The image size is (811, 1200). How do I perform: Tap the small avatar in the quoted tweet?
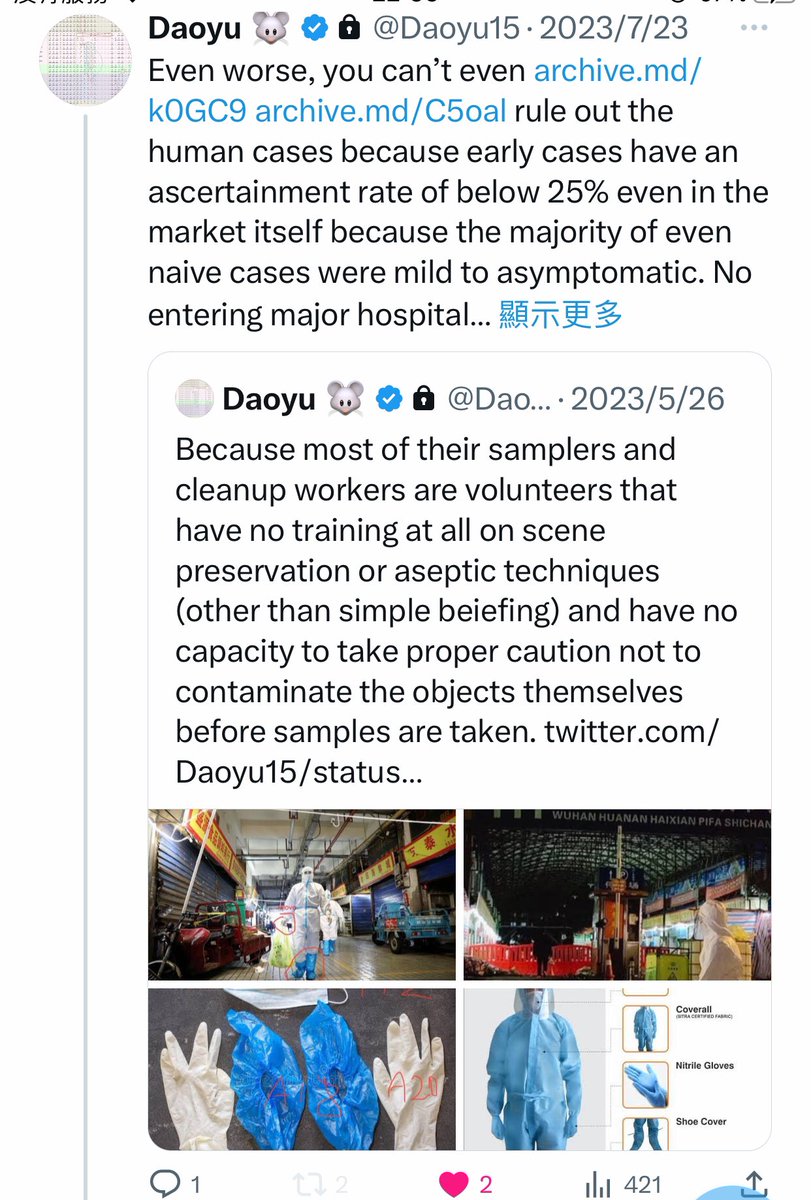[x=194, y=399]
